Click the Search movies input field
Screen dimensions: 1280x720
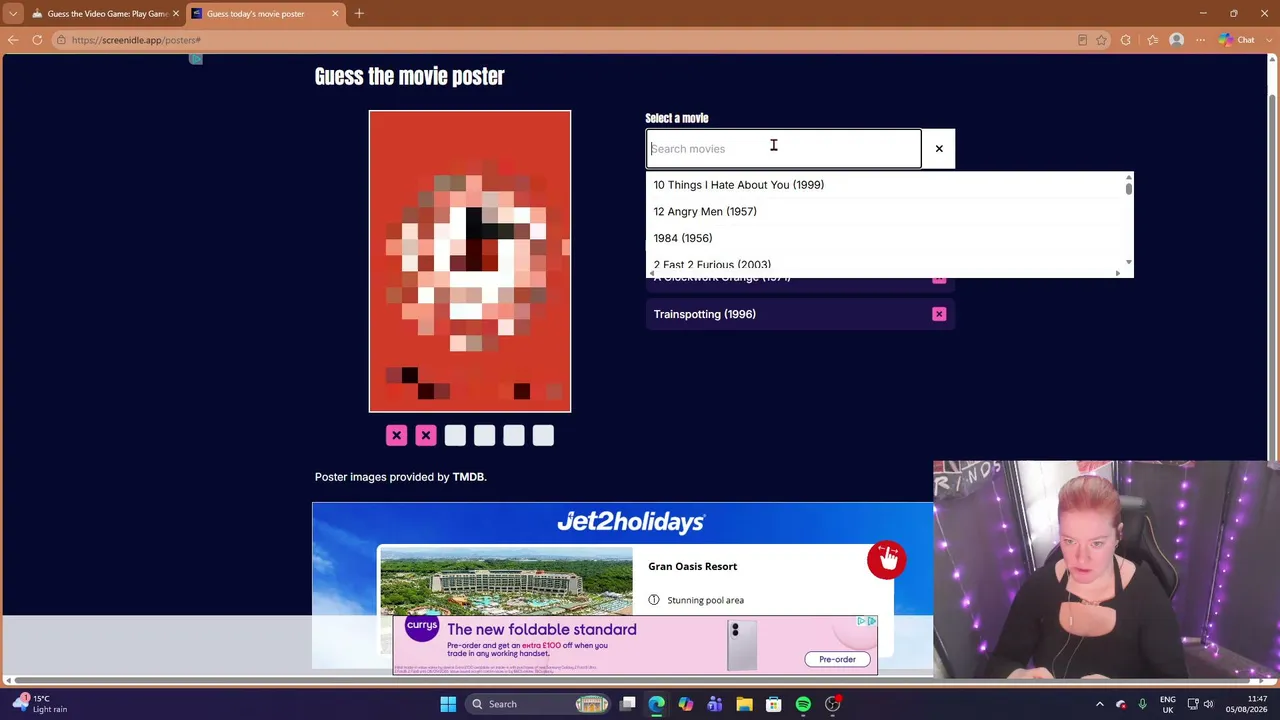pyautogui.click(x=783, y=149)
